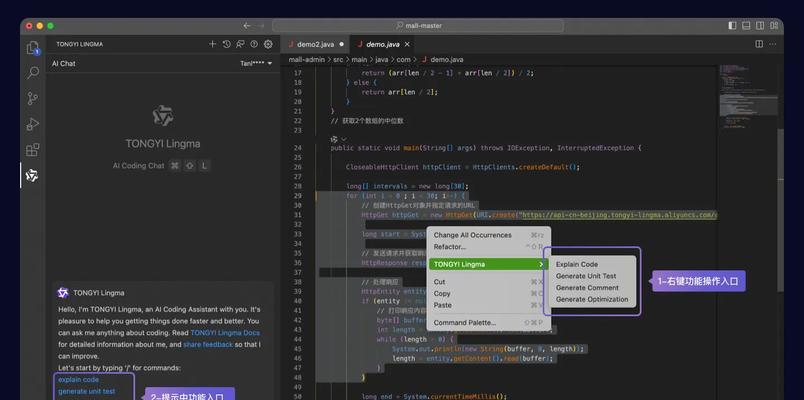Start a new chat with plus icon
This screenshot has height=400, width=804.
pyautogui.click(x=212, y=44)
